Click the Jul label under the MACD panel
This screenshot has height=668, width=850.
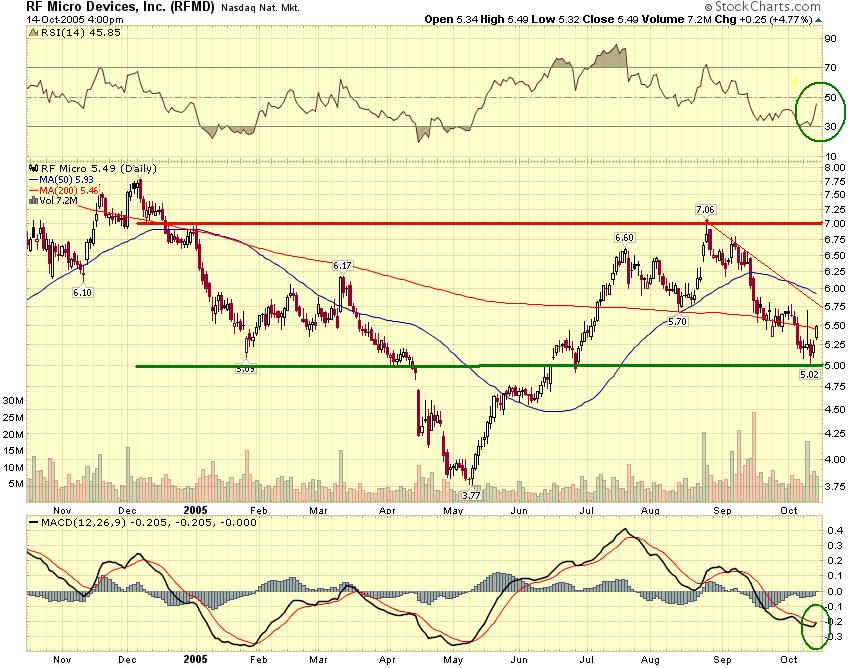point(587,660)
